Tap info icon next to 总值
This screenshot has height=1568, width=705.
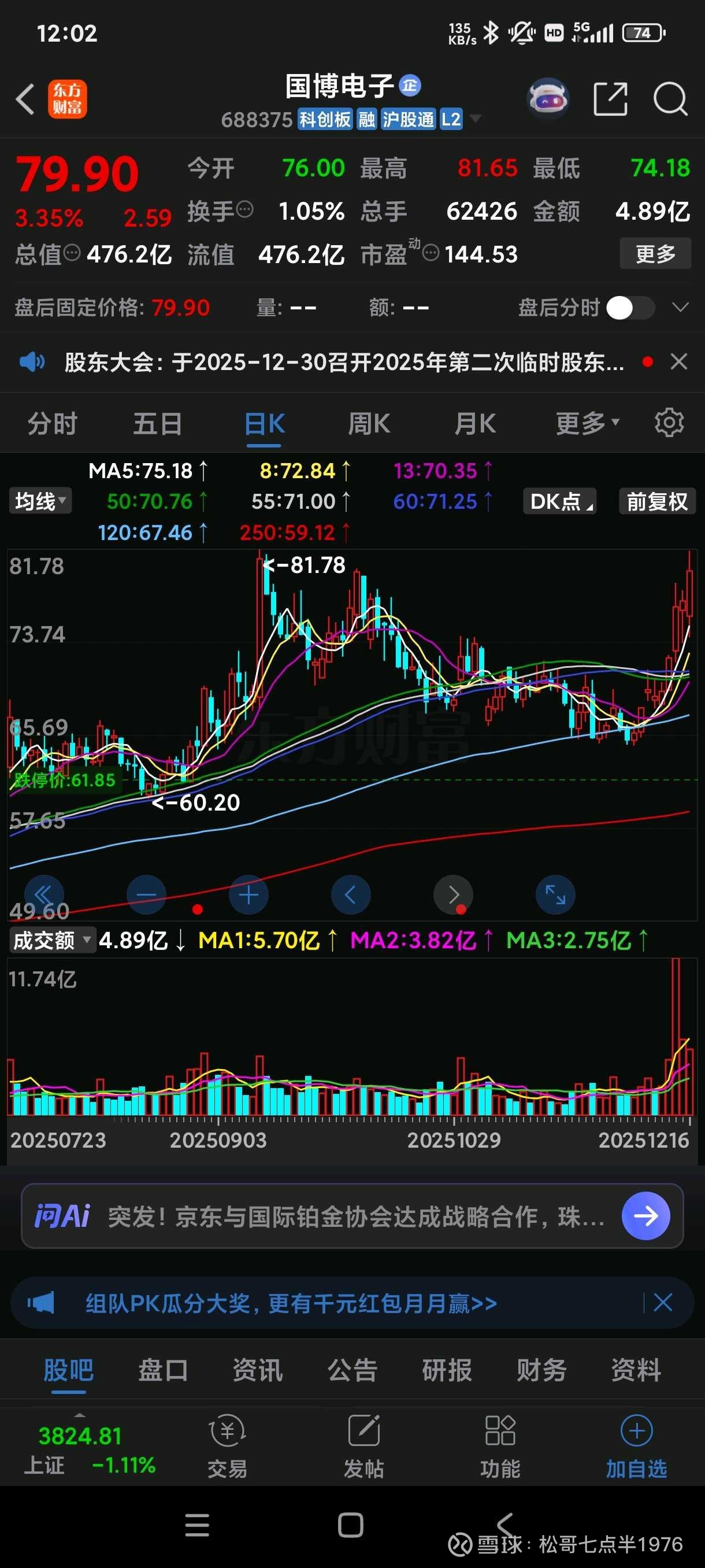pyautogui.click(x=72, y=252)
